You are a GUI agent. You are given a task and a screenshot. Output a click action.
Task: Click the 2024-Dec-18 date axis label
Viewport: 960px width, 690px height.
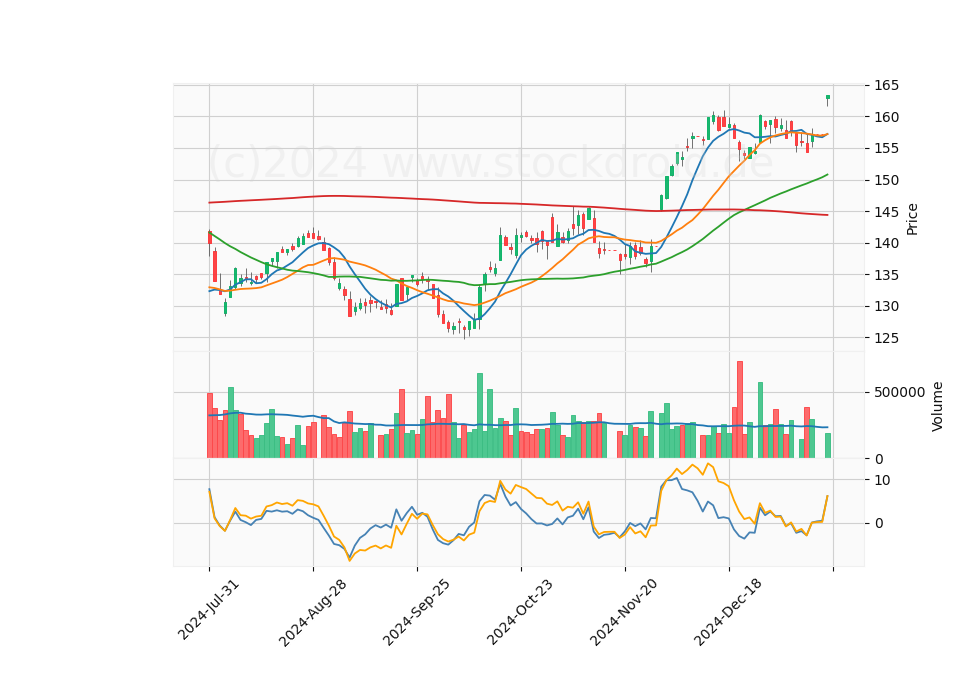click(727, 613)
